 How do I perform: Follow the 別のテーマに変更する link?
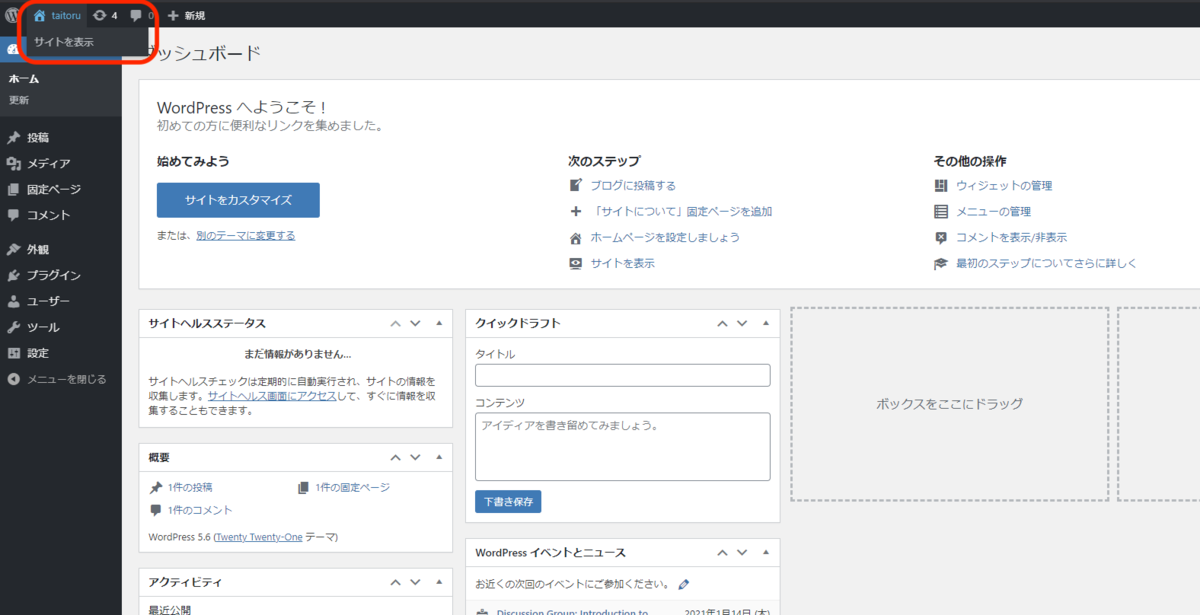pyautogui.click(x=245, y=236)
